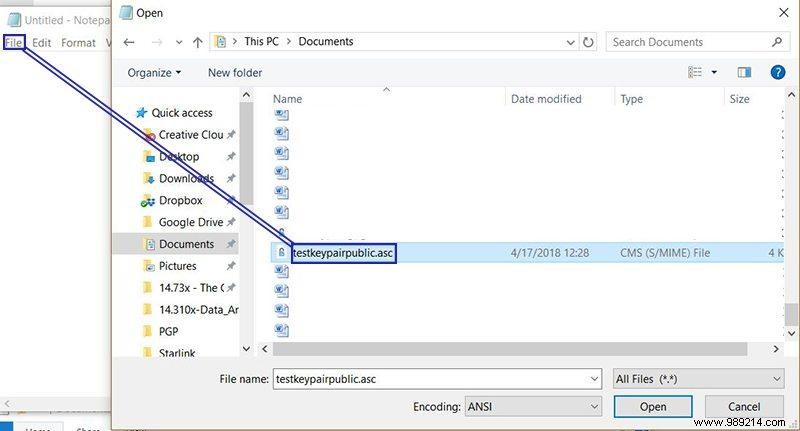
Task: Click the PGP folder icon
Action: (148, 332)
